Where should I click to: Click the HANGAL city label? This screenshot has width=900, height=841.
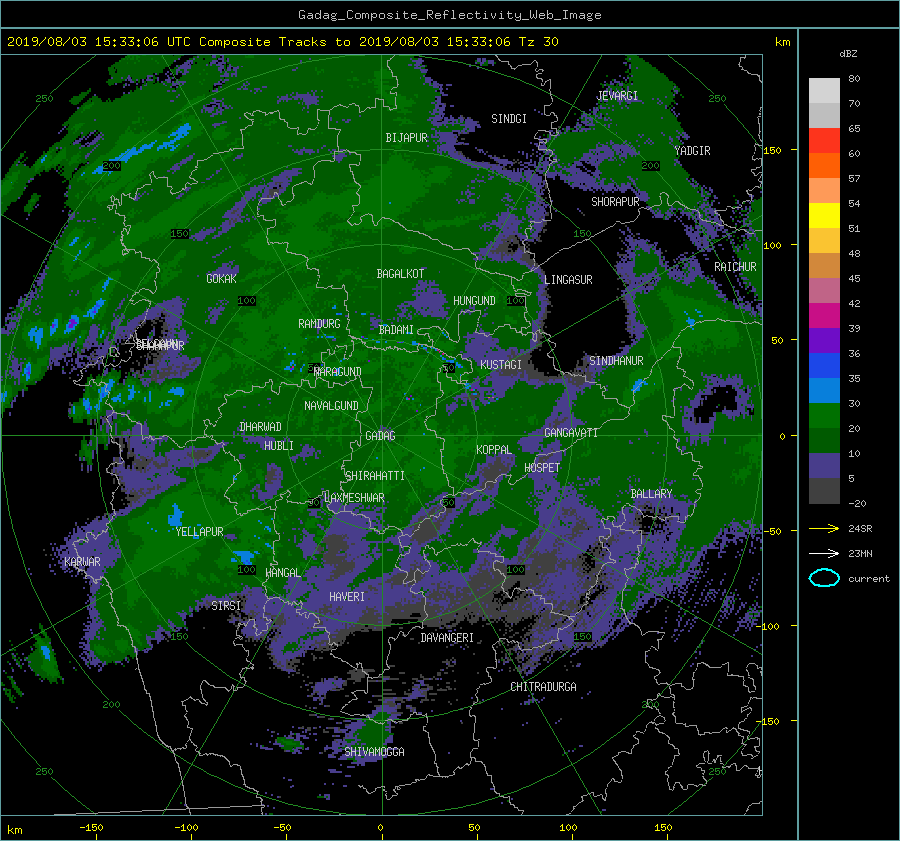coord(283,573)
